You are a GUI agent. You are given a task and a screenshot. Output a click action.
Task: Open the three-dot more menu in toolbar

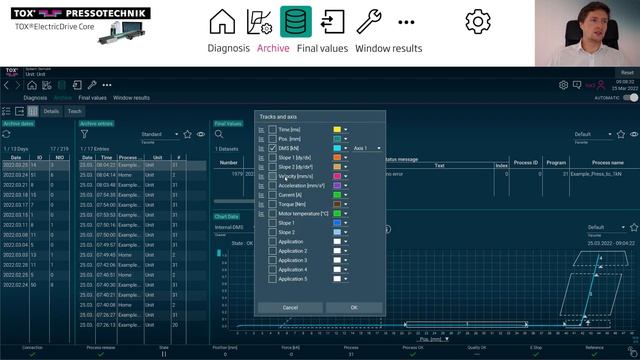pyautogui.click(x=107, y=85)
